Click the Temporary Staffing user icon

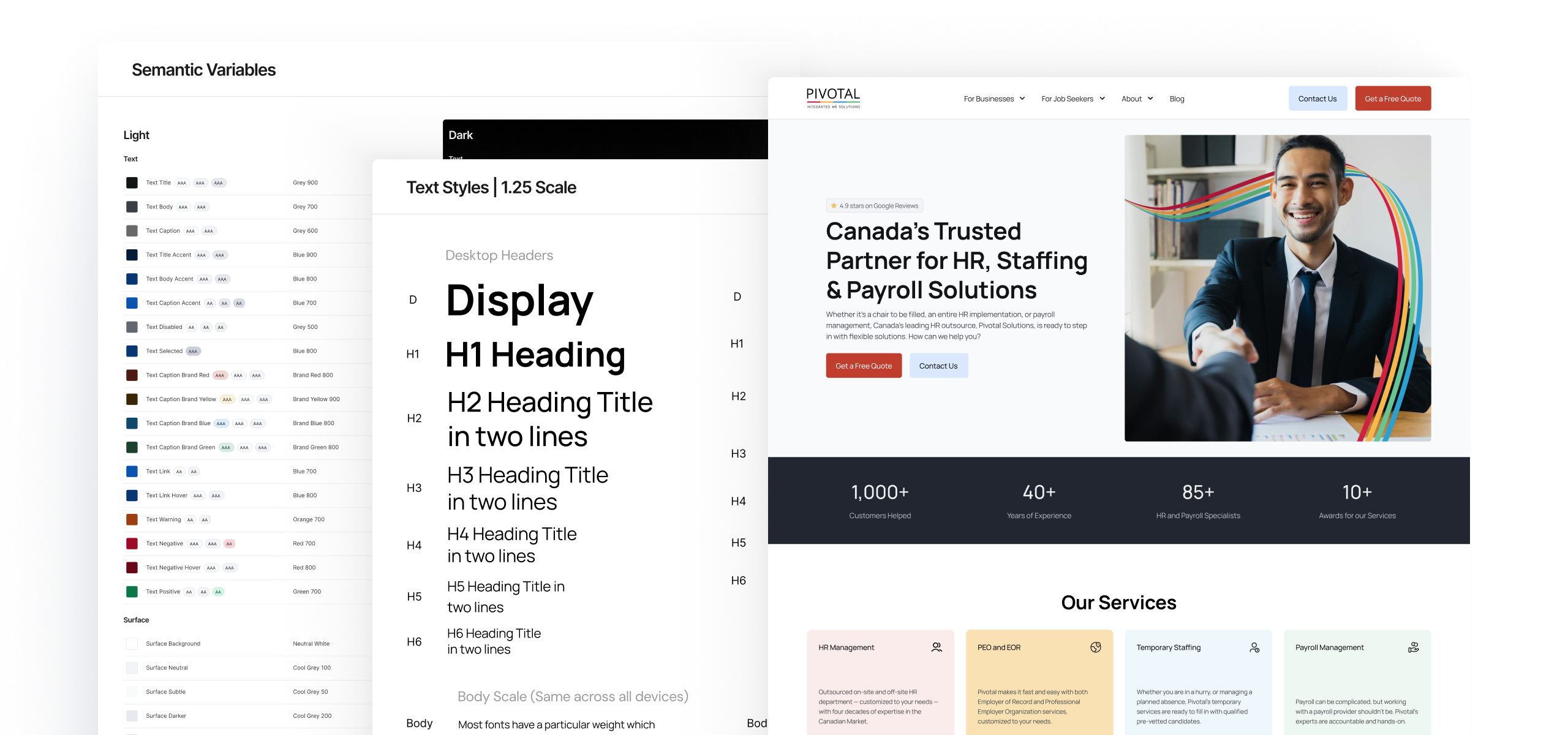click(1254, 647)
